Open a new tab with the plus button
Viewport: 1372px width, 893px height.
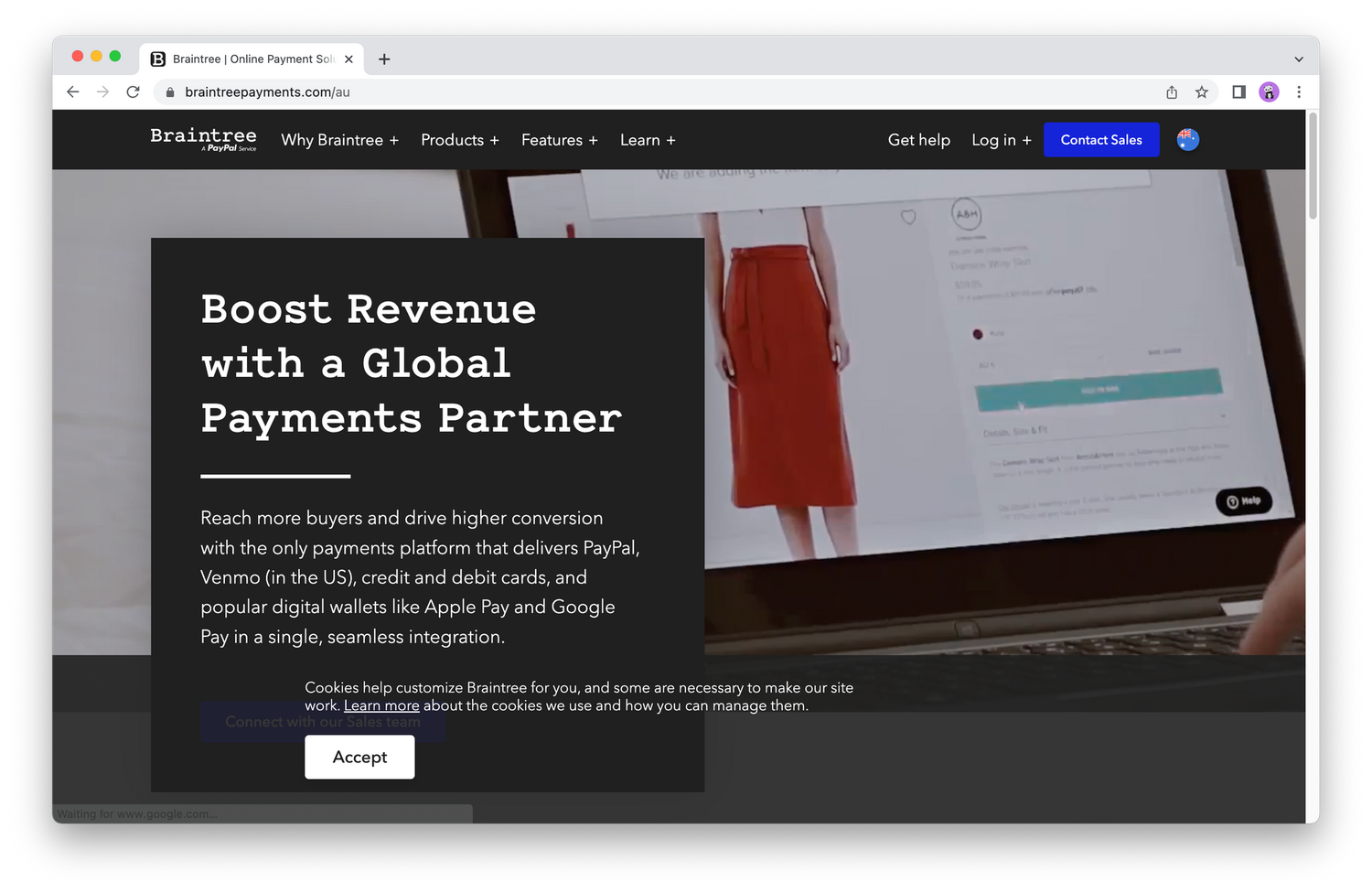384,59
